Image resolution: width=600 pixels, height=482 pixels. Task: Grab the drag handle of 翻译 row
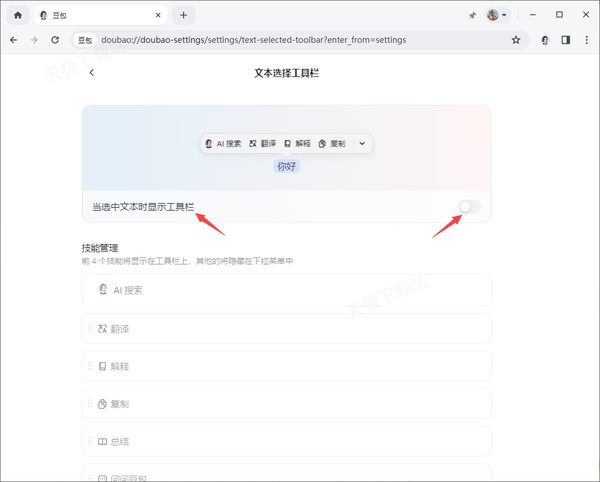[90, 328]
